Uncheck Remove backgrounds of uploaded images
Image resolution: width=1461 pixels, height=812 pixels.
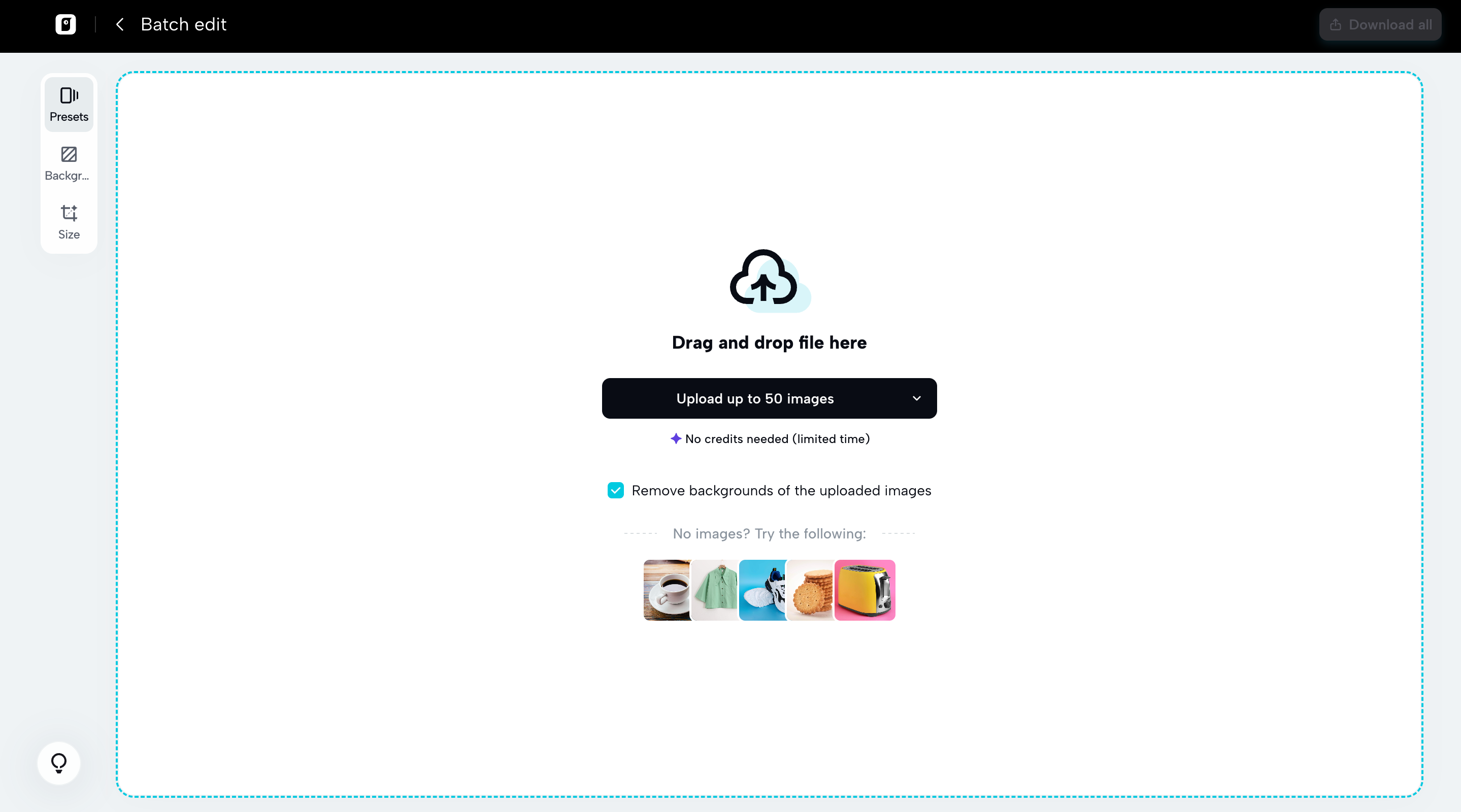[615, 490]
